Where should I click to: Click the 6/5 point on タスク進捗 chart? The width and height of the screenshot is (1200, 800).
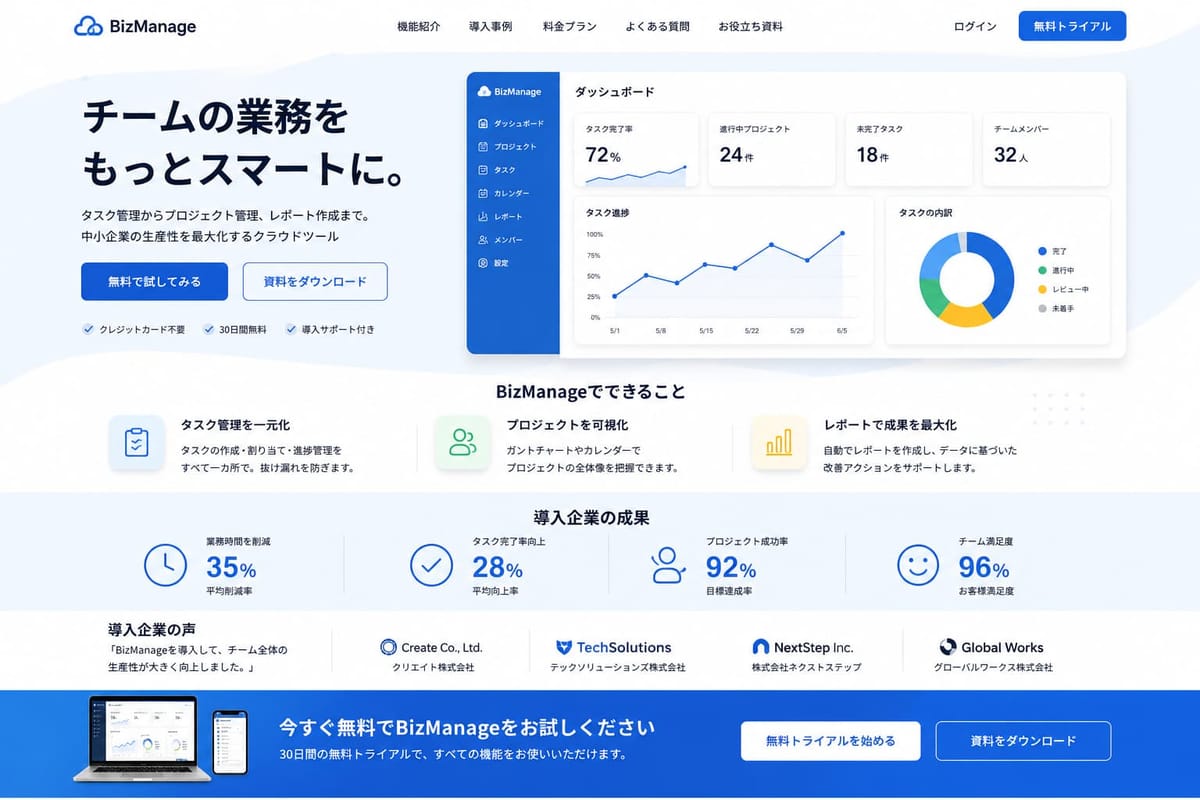(x=843, y=233)
